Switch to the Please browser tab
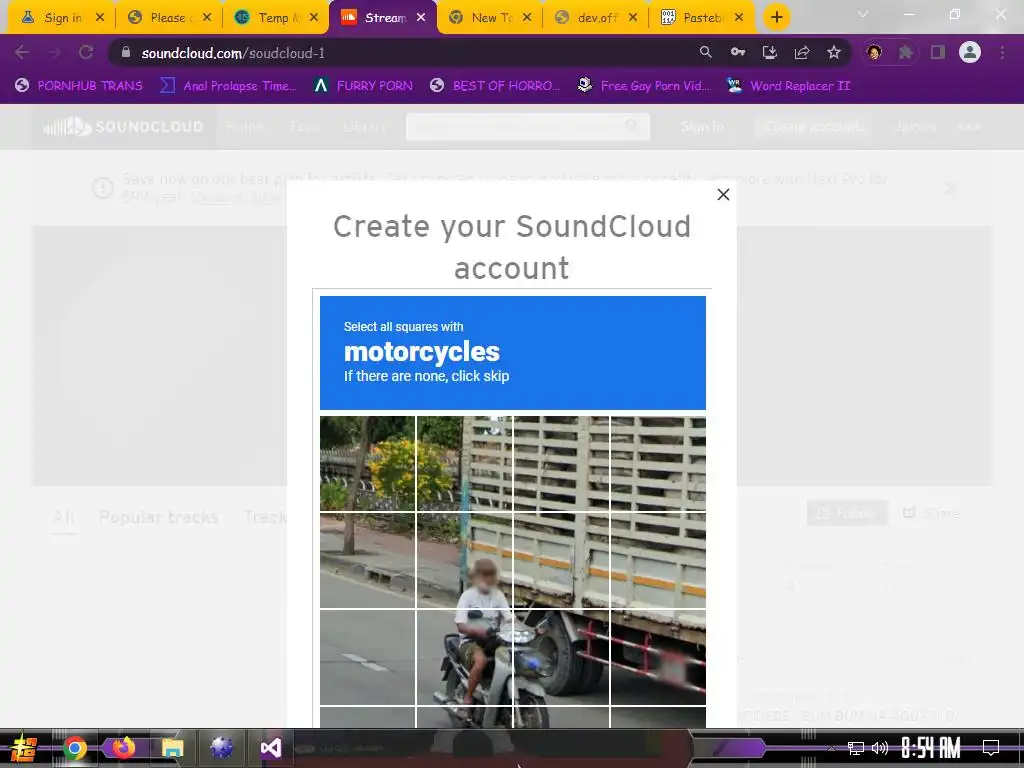 168,18
